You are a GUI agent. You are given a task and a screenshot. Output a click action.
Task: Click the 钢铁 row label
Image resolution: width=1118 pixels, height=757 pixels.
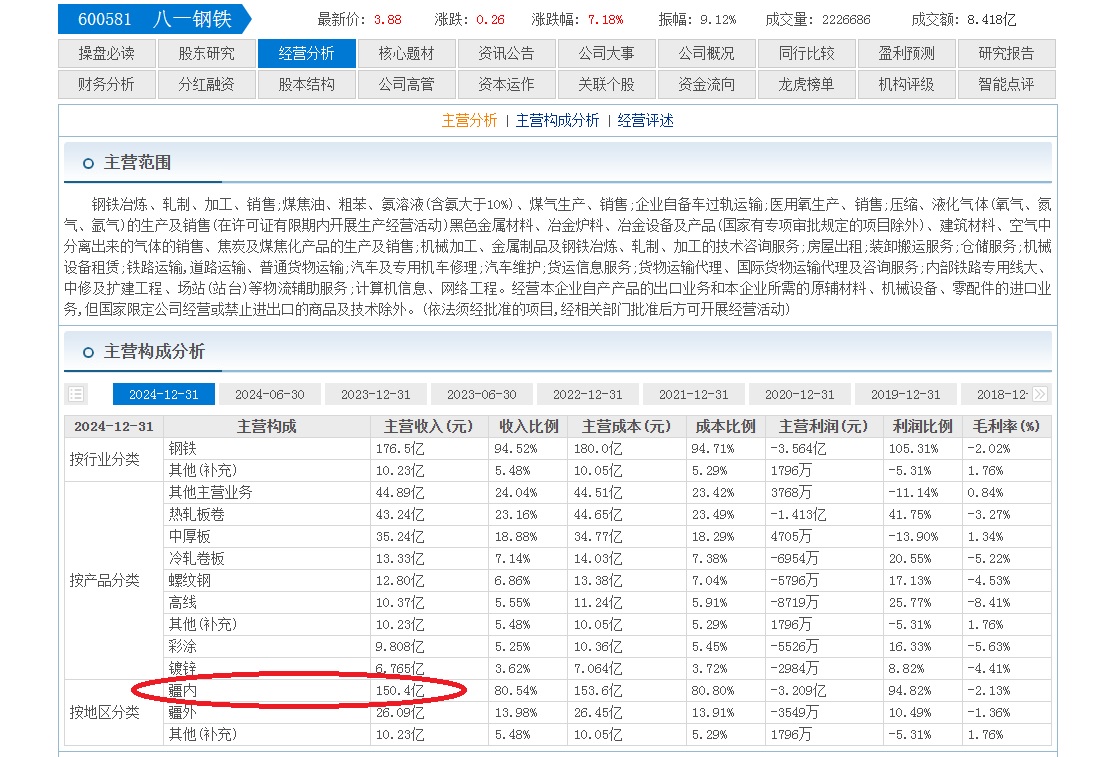tap(183, 448)
